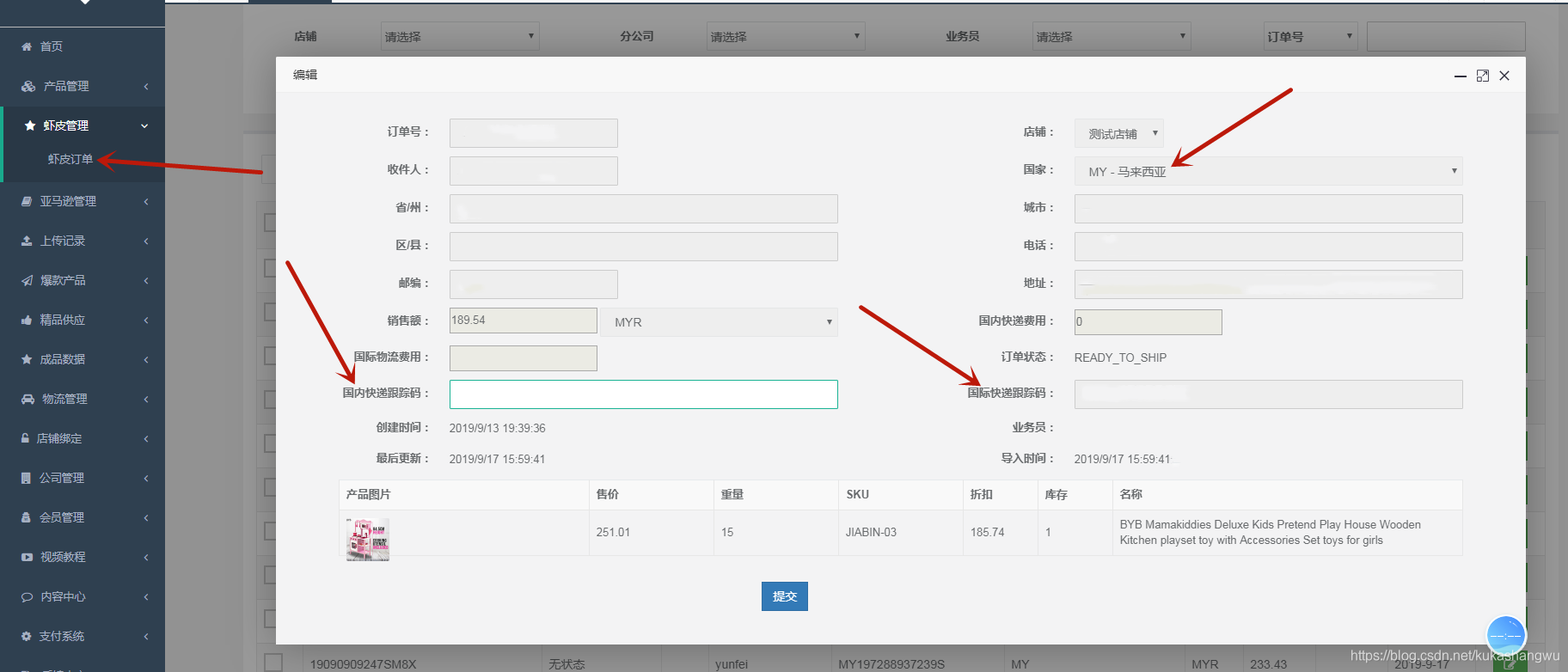The height and width of the screenshot is (672, 1568).
Task: Click the 电话 input field
Action: point(1268,247)
